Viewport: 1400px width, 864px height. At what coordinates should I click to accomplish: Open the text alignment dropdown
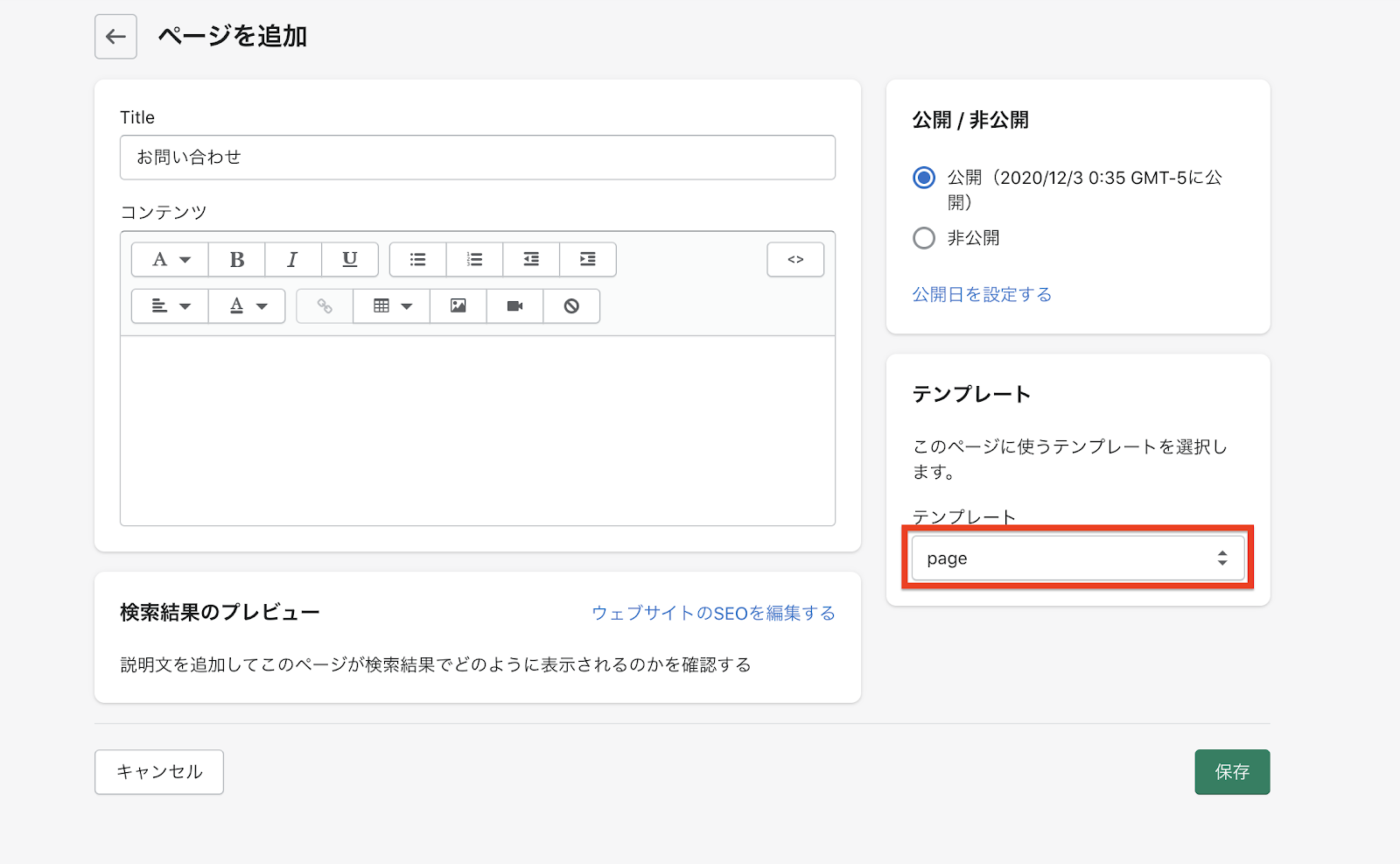point(170,306)
